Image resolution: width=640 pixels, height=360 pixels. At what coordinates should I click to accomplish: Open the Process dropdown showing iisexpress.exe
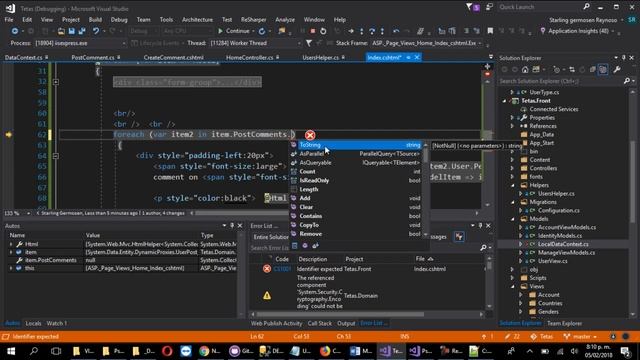[x=80, y=43]
